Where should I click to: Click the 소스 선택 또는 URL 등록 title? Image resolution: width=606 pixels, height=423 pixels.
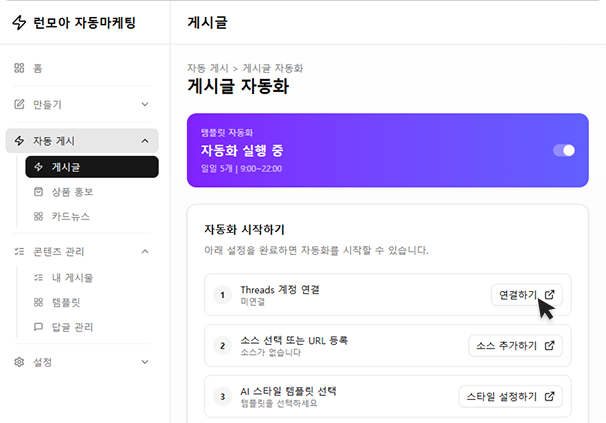coord(294,341)
